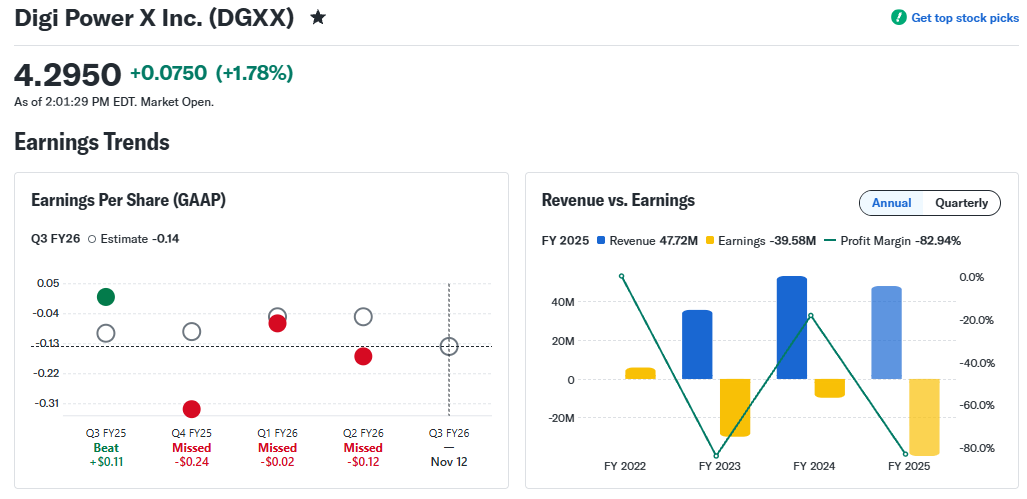Image resolution: width=1027 pixels, height=499 pixels.
Task: Click FY 2022 profit margin line point
Action: point(622,276)
